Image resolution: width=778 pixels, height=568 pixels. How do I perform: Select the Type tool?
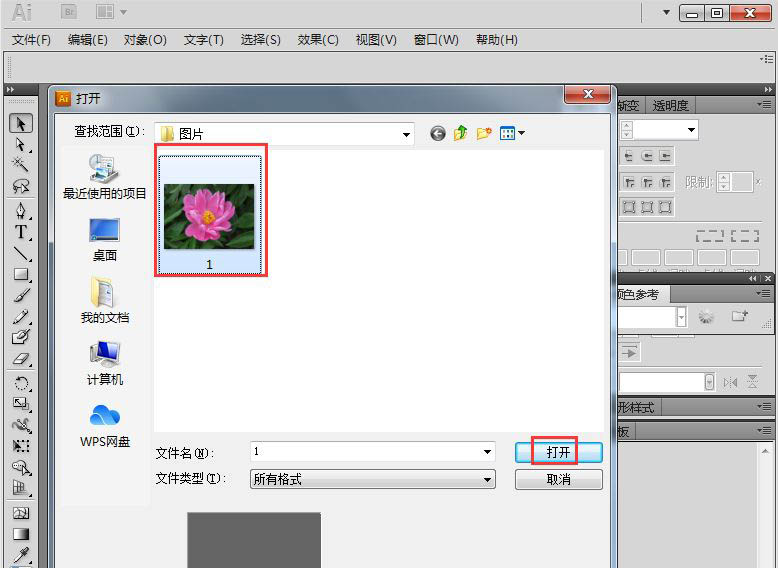[21, 232]
